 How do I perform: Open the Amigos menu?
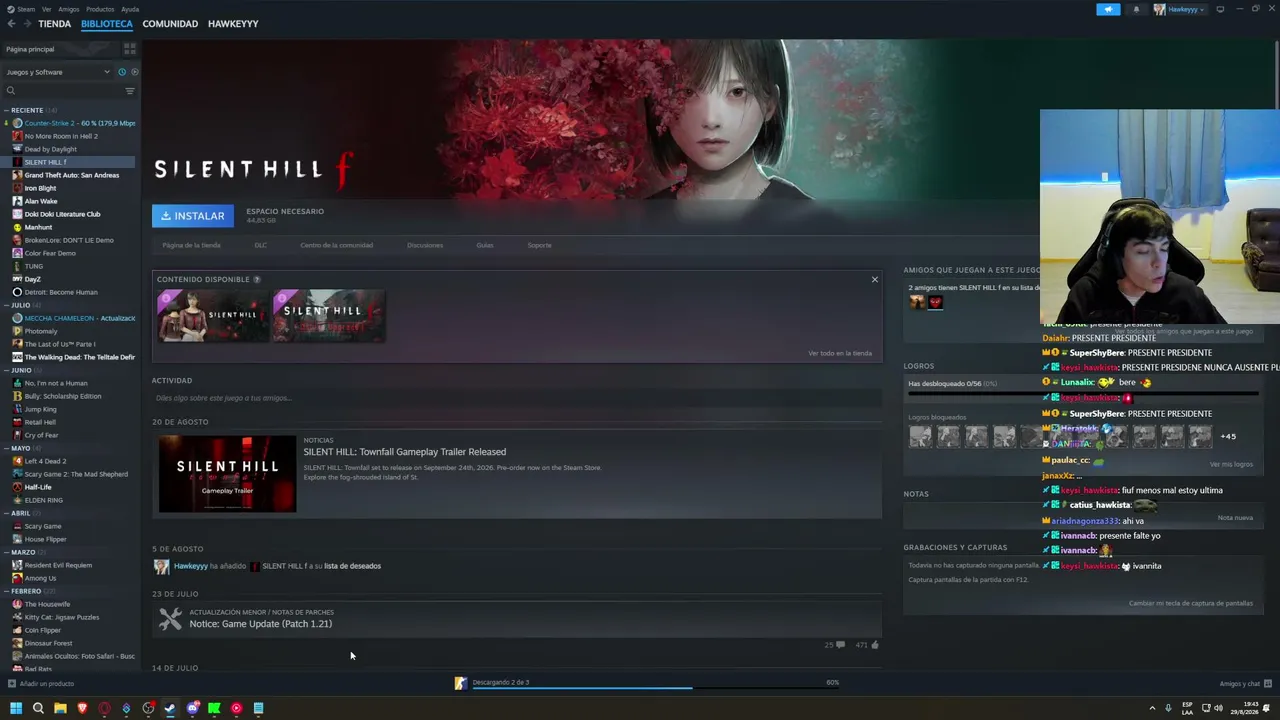[x=69, y=9]
